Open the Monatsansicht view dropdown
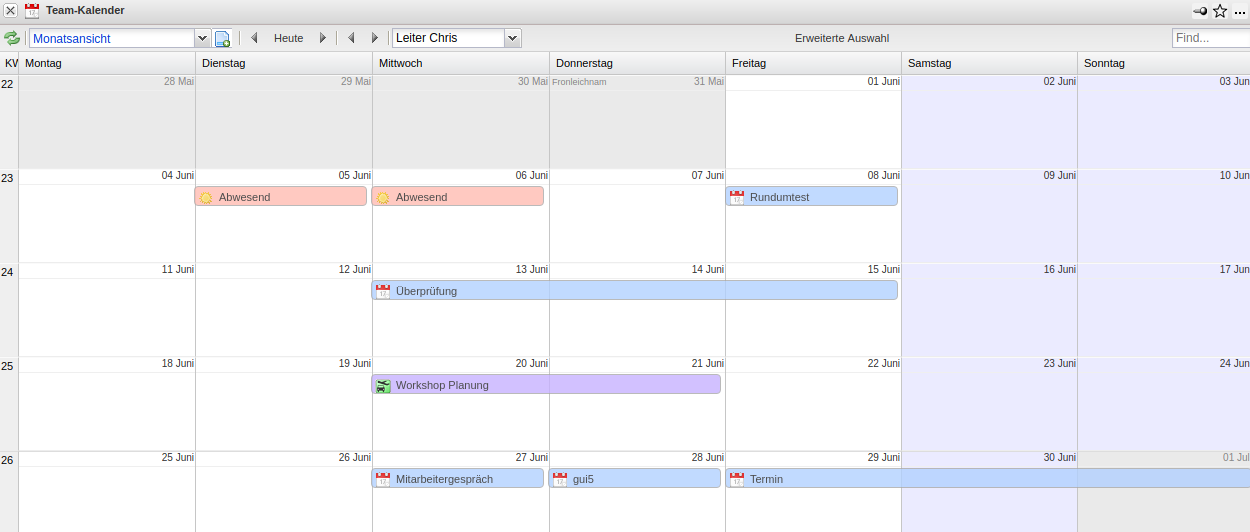The width and height of the screenshot is (1250, 532). 202,38
